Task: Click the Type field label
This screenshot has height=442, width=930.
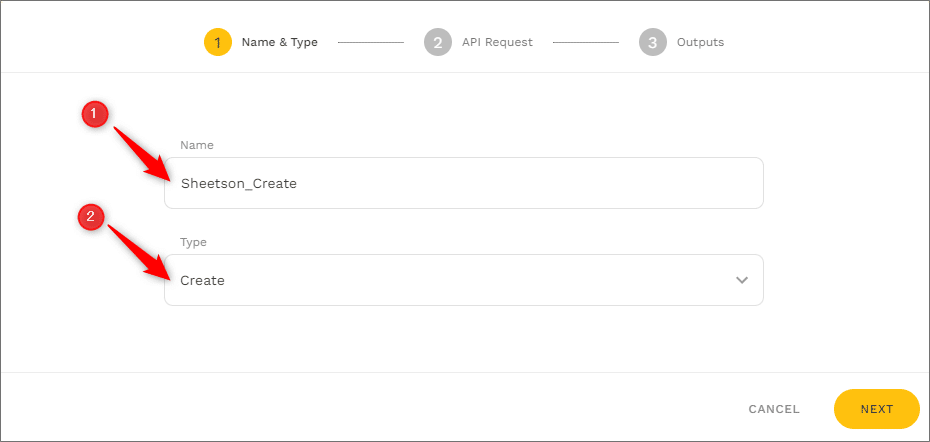Action: tap(193, 242)
